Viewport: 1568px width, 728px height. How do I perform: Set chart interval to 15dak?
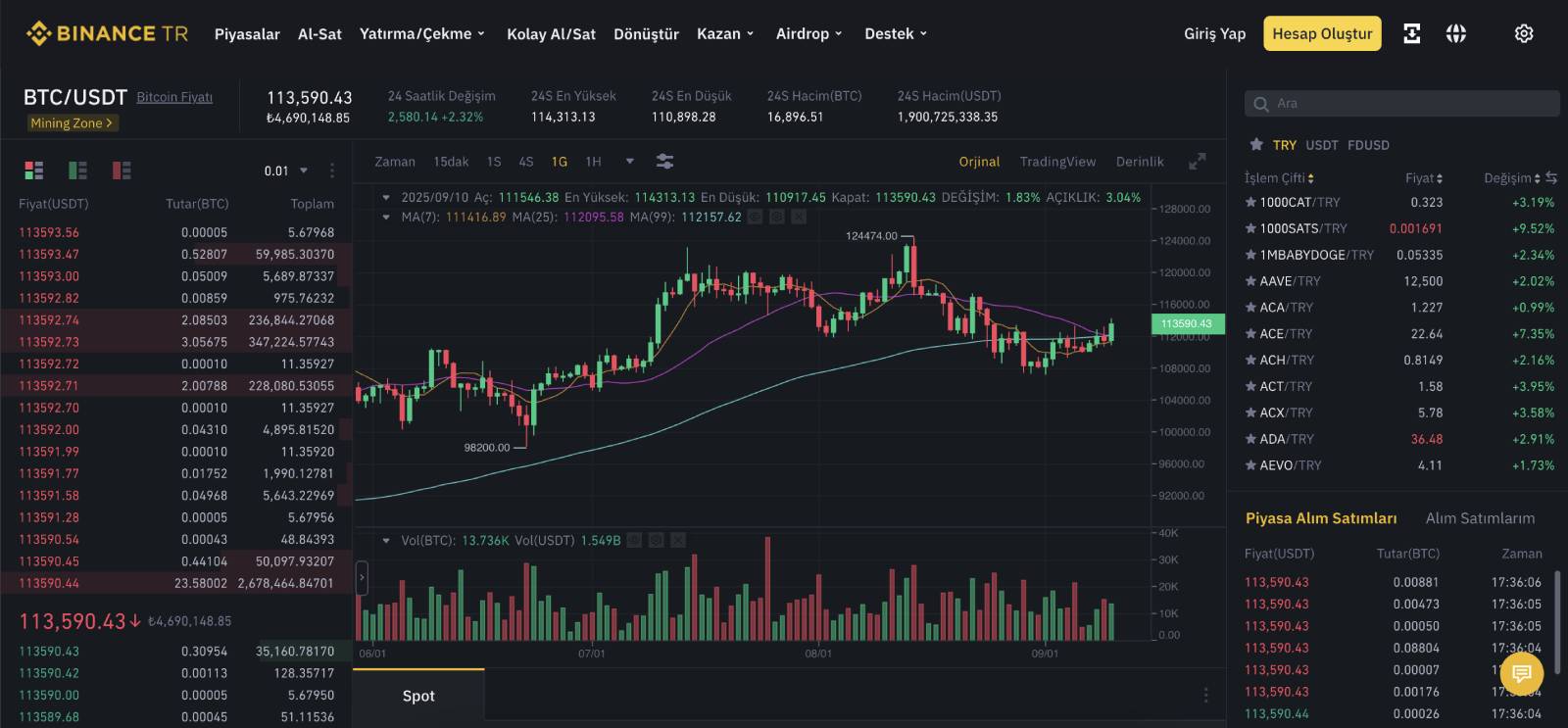click(x=451, y=162)
